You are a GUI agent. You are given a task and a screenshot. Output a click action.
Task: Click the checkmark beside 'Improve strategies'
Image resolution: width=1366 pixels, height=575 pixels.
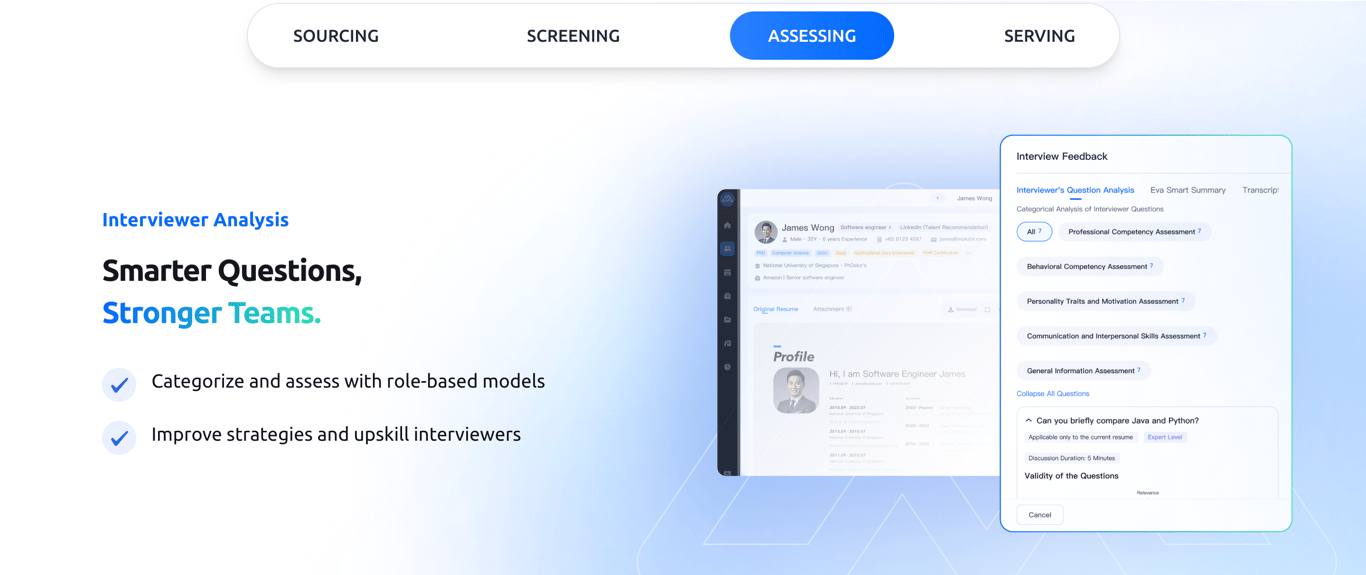point(119,438)
